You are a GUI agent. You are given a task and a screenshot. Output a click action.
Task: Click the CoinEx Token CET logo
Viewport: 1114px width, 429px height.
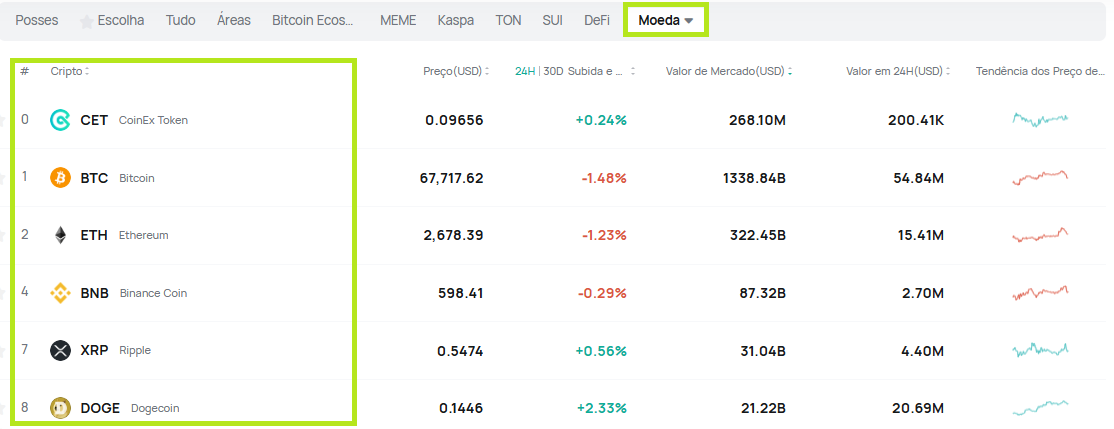click(x=60, y=120)
